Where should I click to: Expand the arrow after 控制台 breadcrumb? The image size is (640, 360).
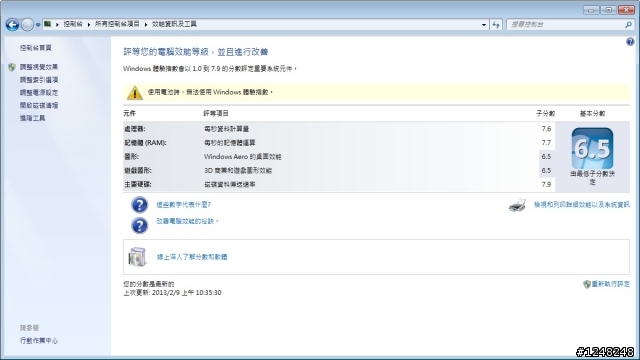point(89,24)
